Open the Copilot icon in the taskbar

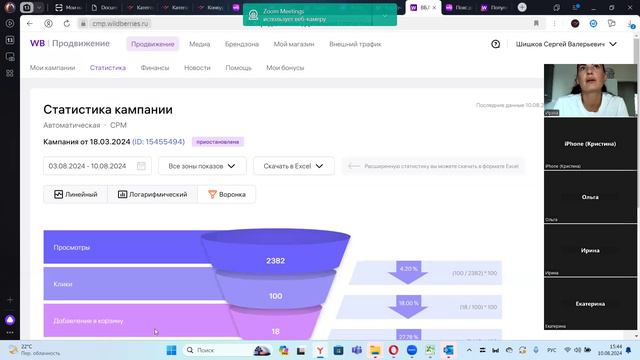284,350
